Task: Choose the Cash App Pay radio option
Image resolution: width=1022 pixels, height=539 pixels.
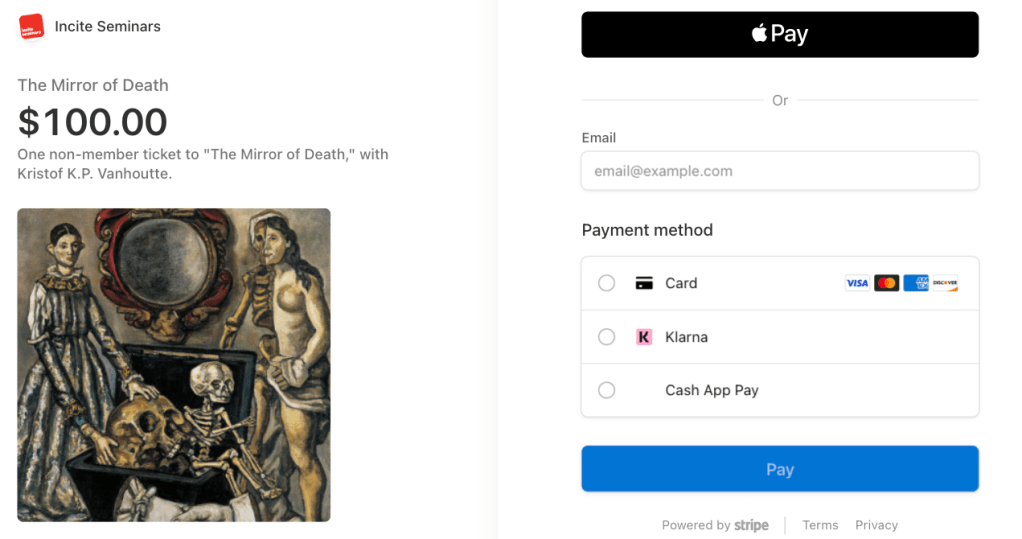Action: (607, 390)
